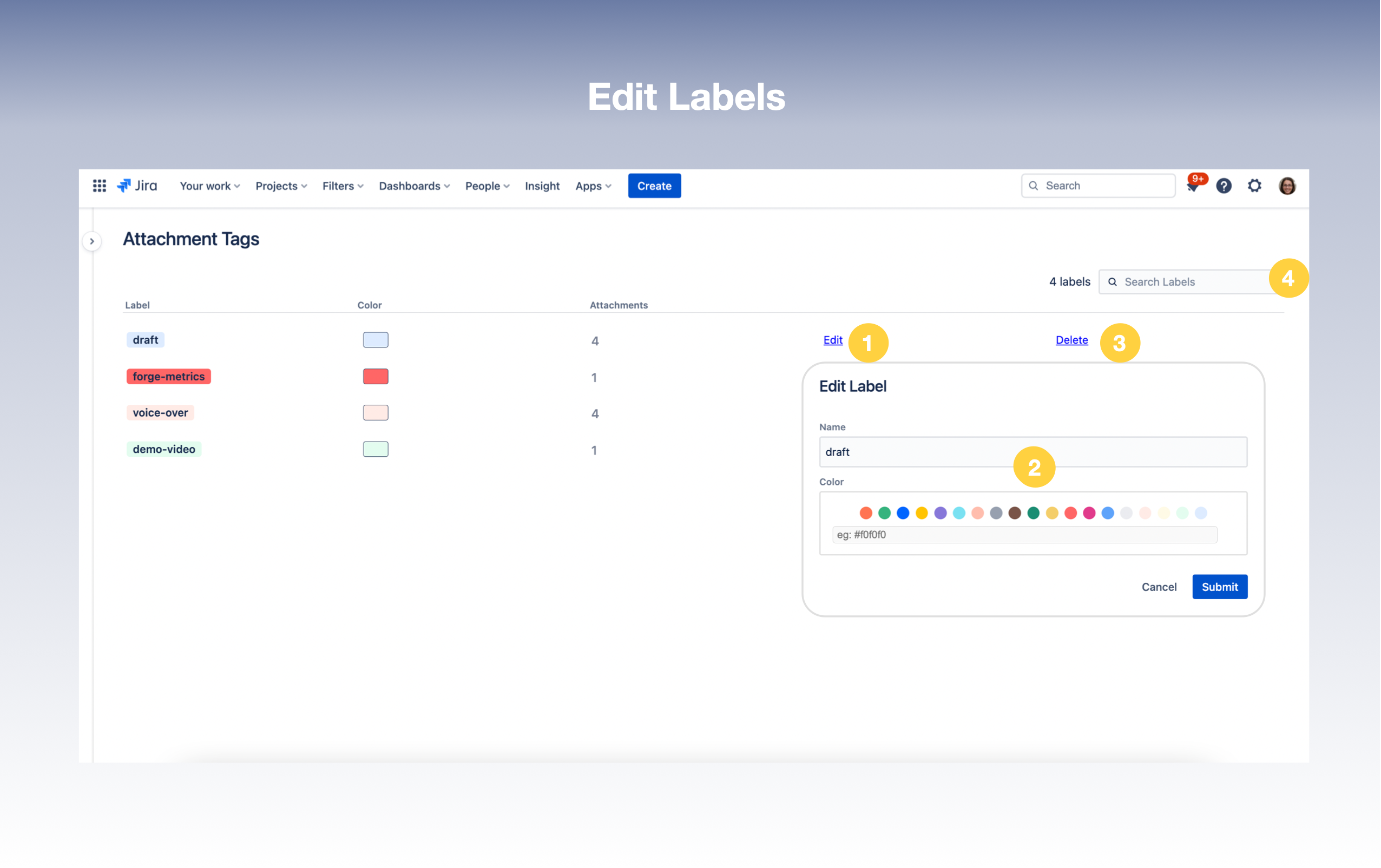Open the settings gear icon
Screen dimensions: 1381x868
(1254, 186)
